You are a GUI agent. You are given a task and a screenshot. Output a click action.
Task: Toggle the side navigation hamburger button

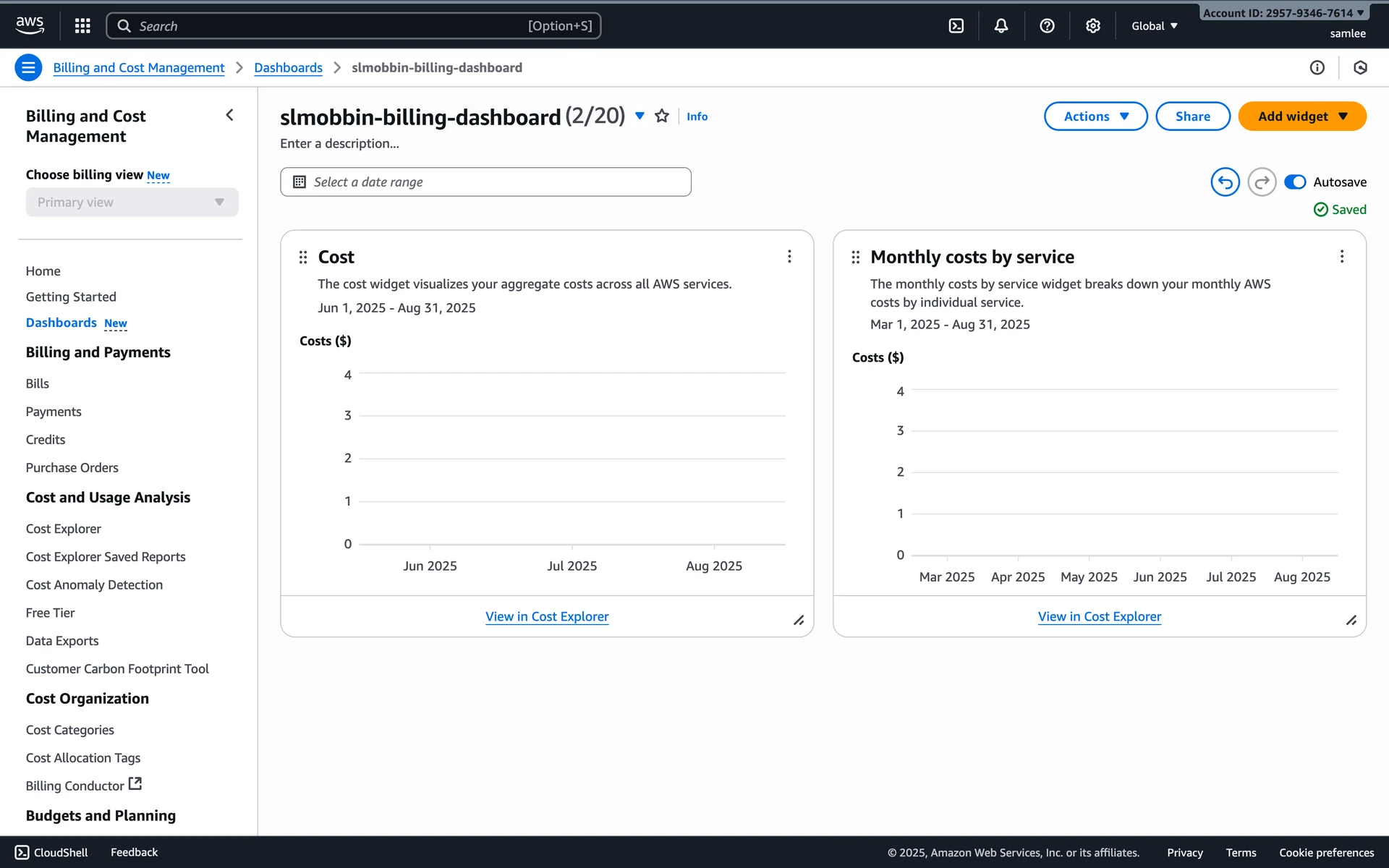pos(28,68)
